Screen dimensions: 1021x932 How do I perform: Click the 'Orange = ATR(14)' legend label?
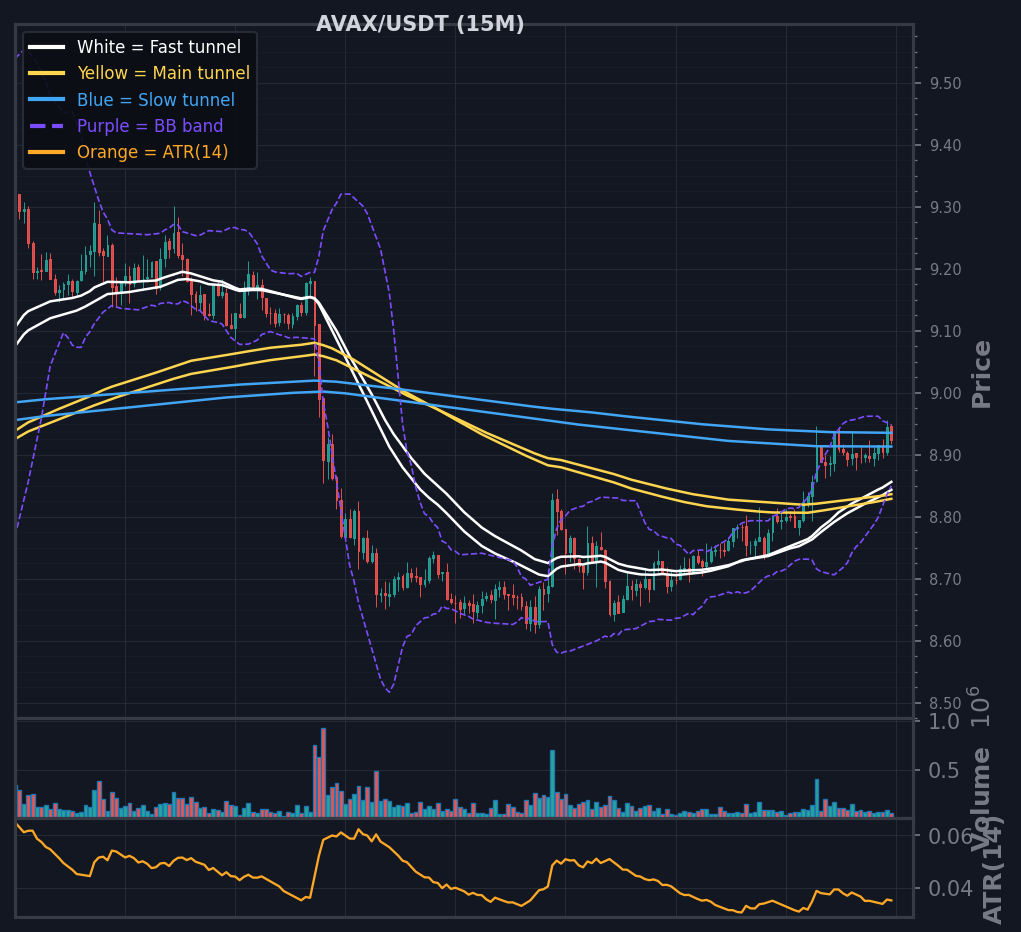pyautogui.click(x=152, y=152)
